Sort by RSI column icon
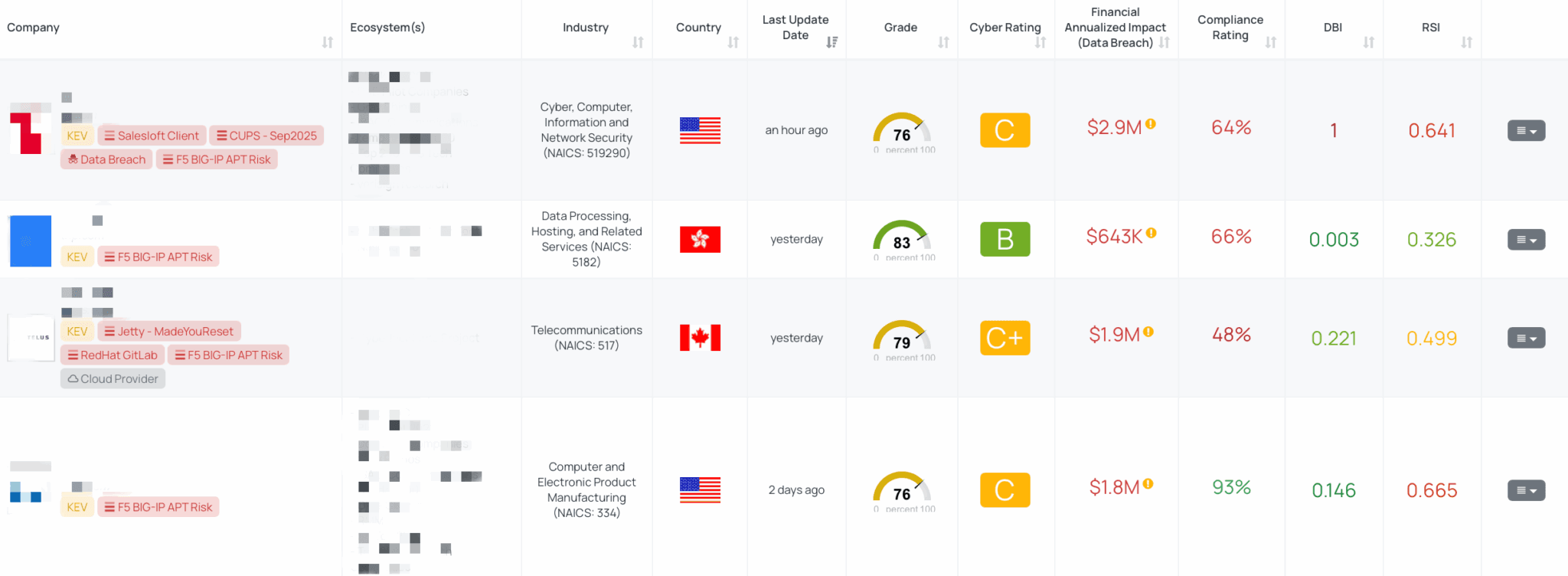 pyautogui.click(x=1466, y=42)
